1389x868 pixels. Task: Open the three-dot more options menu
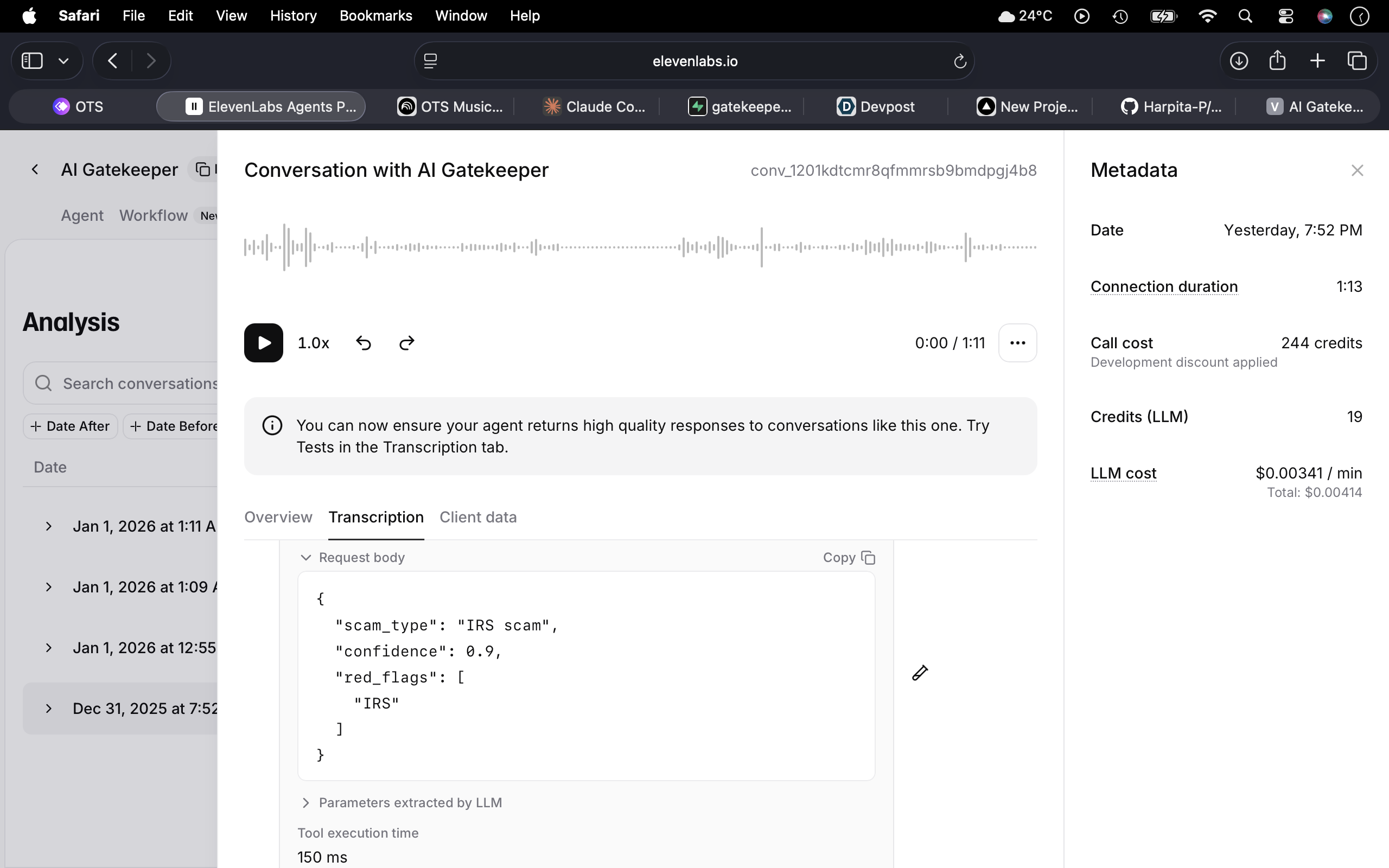pos(1017,343)
